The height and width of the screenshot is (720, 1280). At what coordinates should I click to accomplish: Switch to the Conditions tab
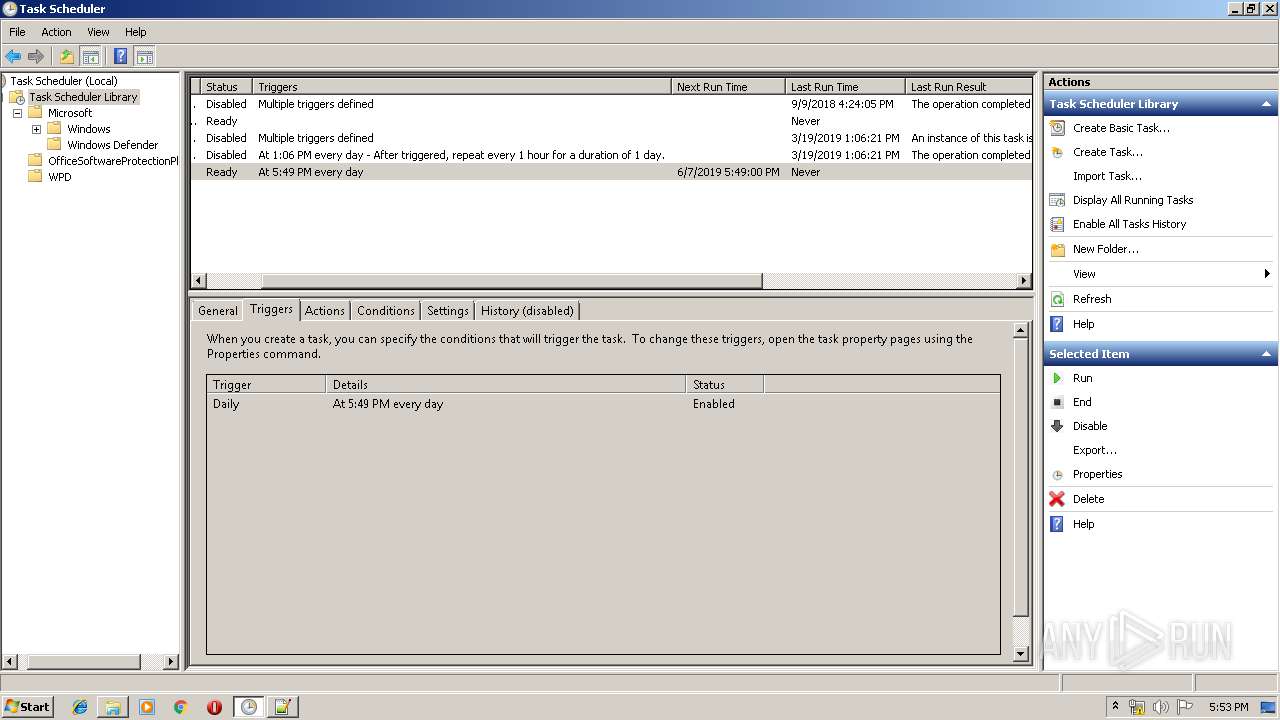point(386,311)
